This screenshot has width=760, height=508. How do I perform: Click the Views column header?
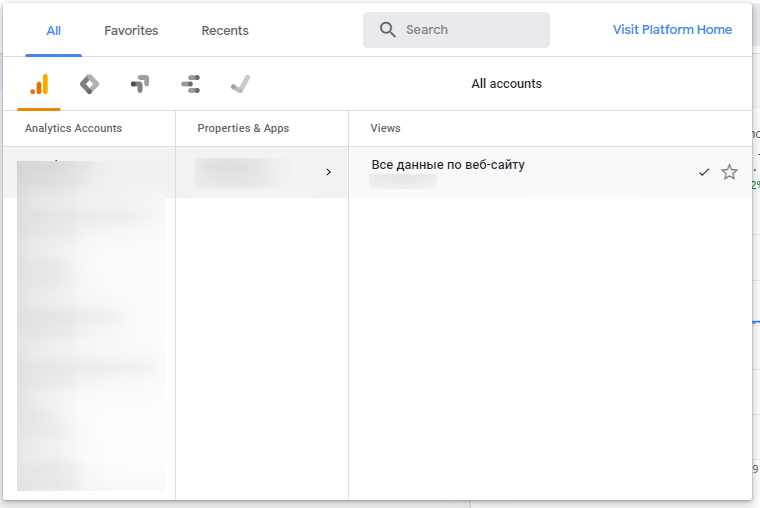tap(385, 128)
